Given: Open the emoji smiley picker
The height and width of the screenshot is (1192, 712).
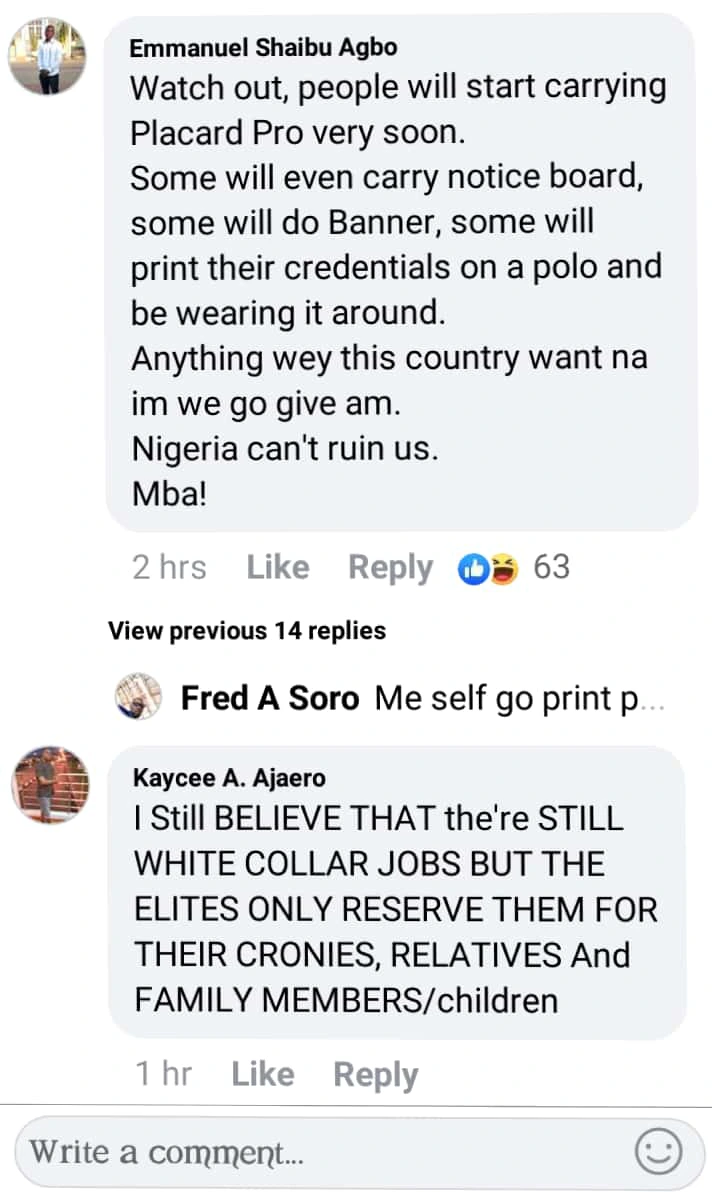Looking at the screenshot, I should [659, 1152].
